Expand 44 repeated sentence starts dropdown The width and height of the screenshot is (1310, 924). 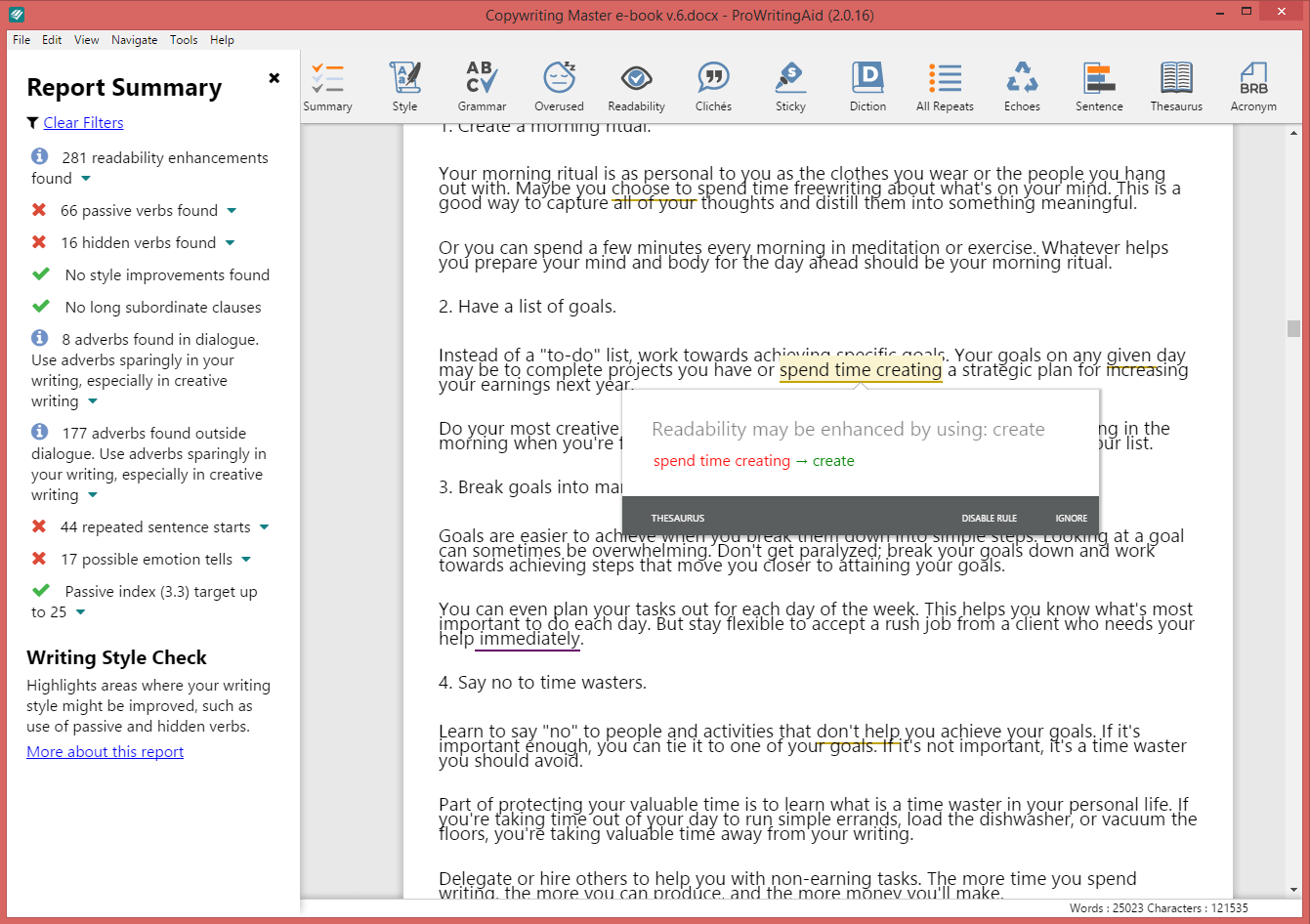coord(264,527)
